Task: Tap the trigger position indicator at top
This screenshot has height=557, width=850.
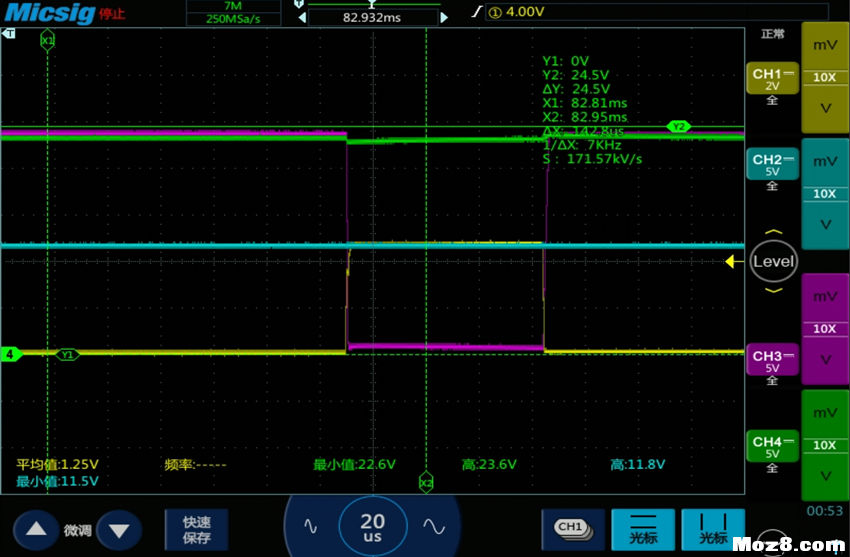Action: 371,4
